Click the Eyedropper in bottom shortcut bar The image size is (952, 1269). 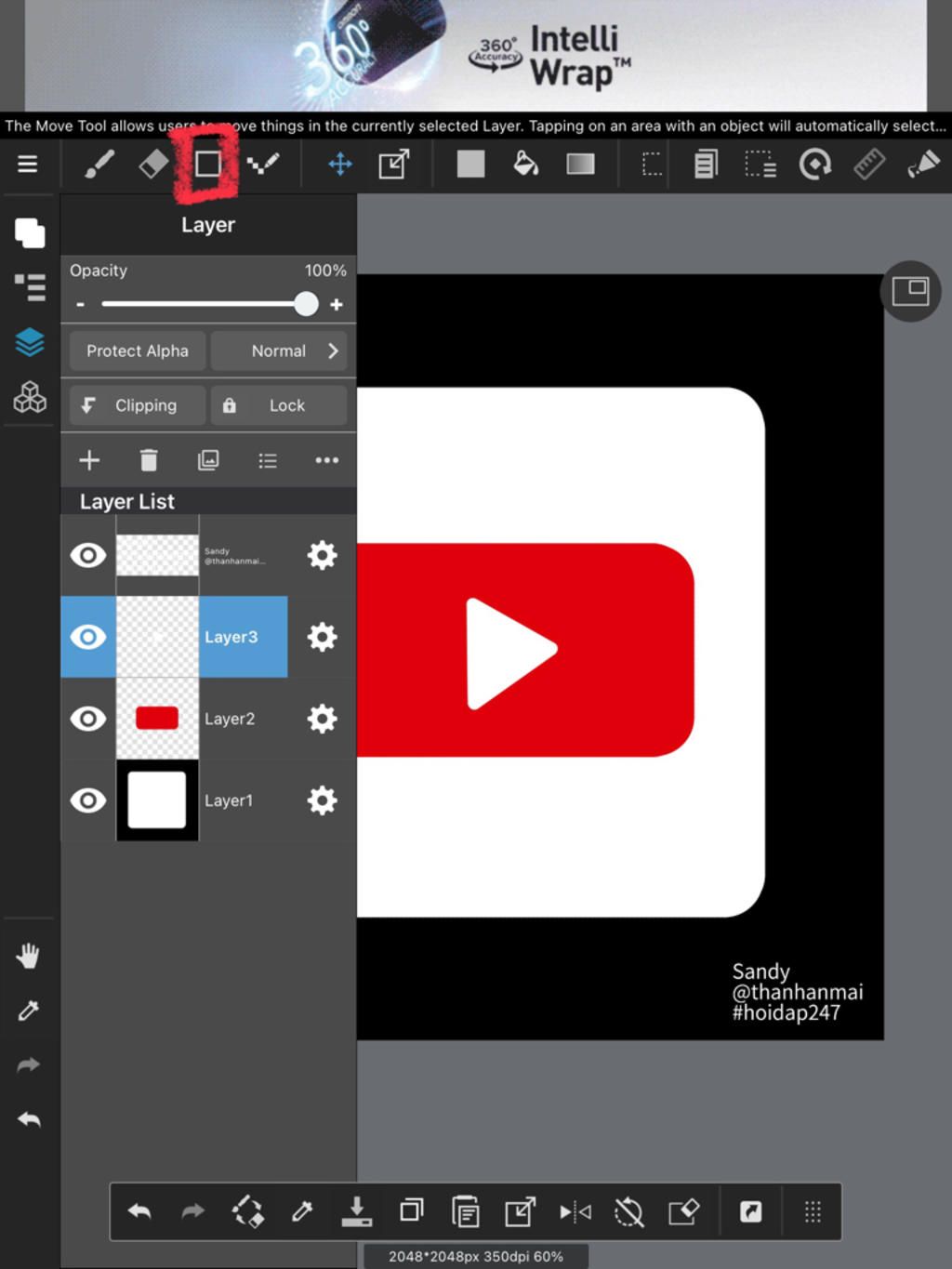(302, 1211)
